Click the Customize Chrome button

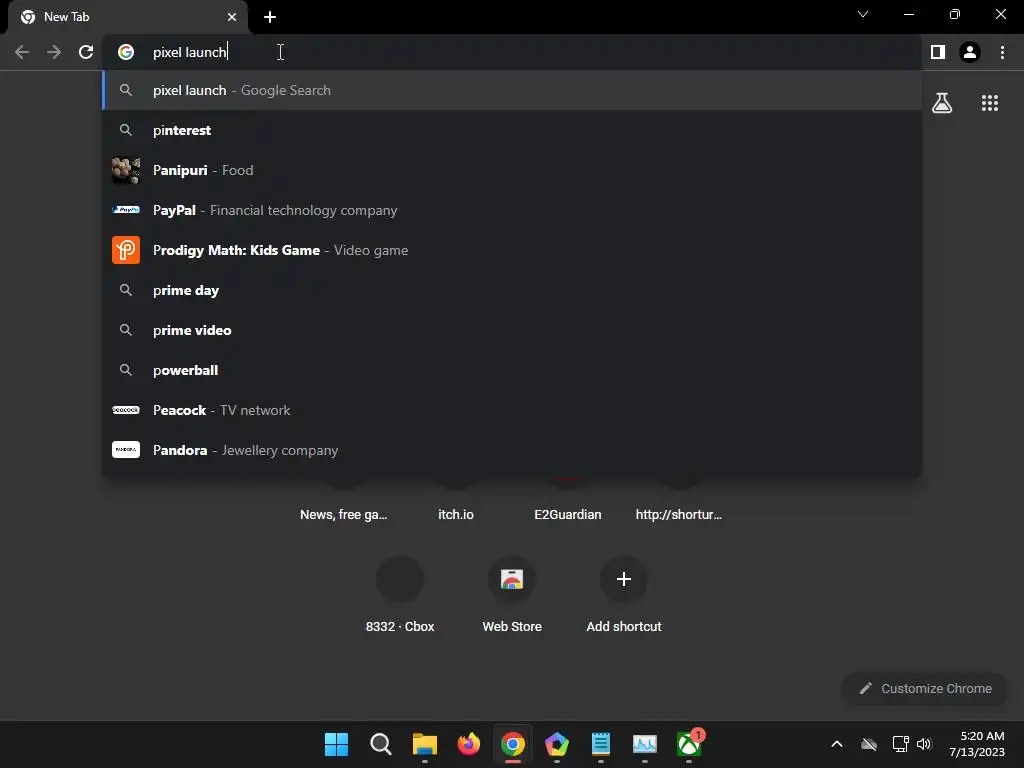[x=925, y=688]
